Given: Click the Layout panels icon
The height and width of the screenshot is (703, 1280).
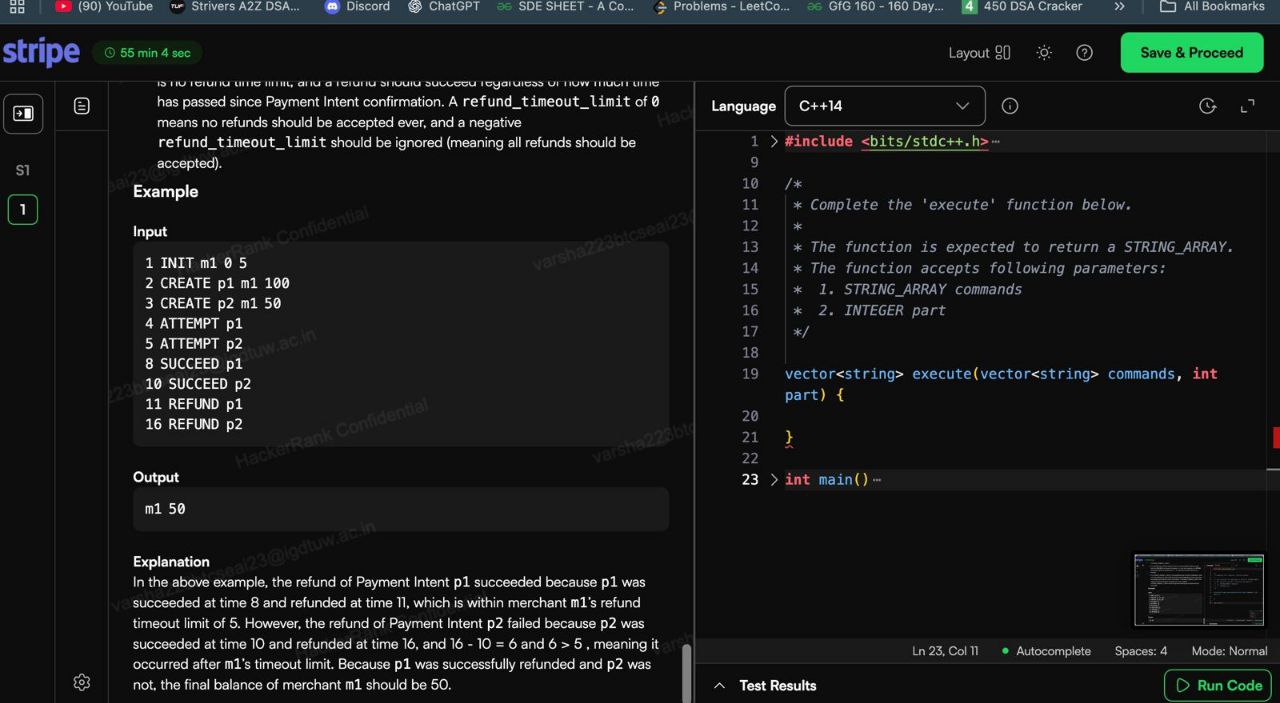Looking at the screenshot, I should [1002, 53].
